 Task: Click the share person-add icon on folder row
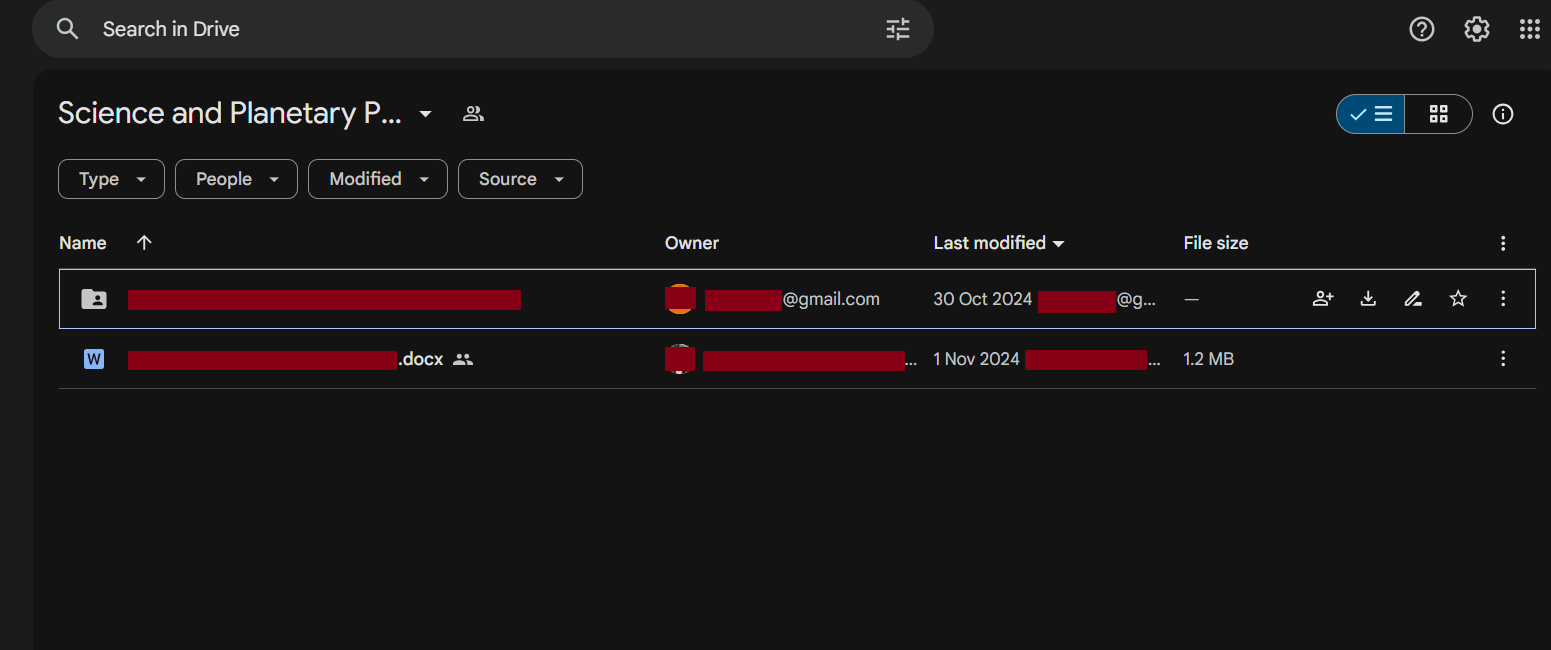tap(1323, 298)
